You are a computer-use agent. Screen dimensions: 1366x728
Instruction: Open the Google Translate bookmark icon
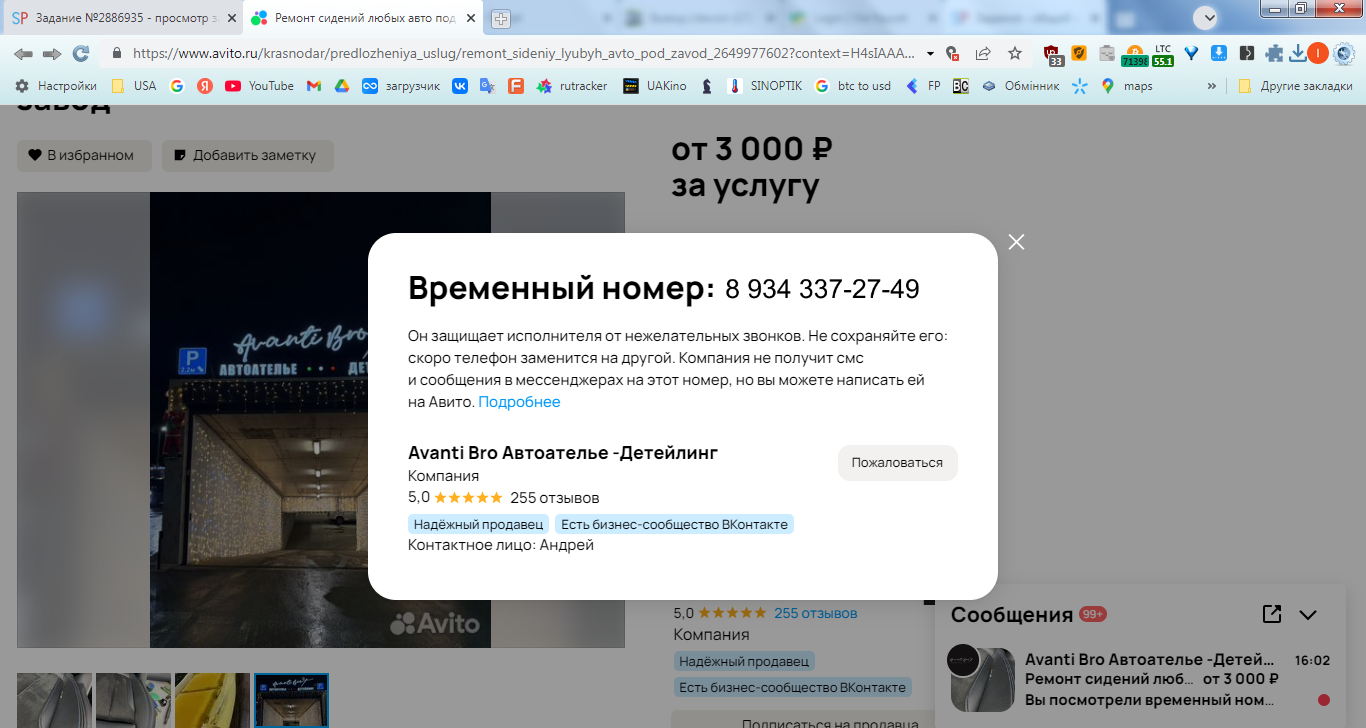click(x=487, y=86)
